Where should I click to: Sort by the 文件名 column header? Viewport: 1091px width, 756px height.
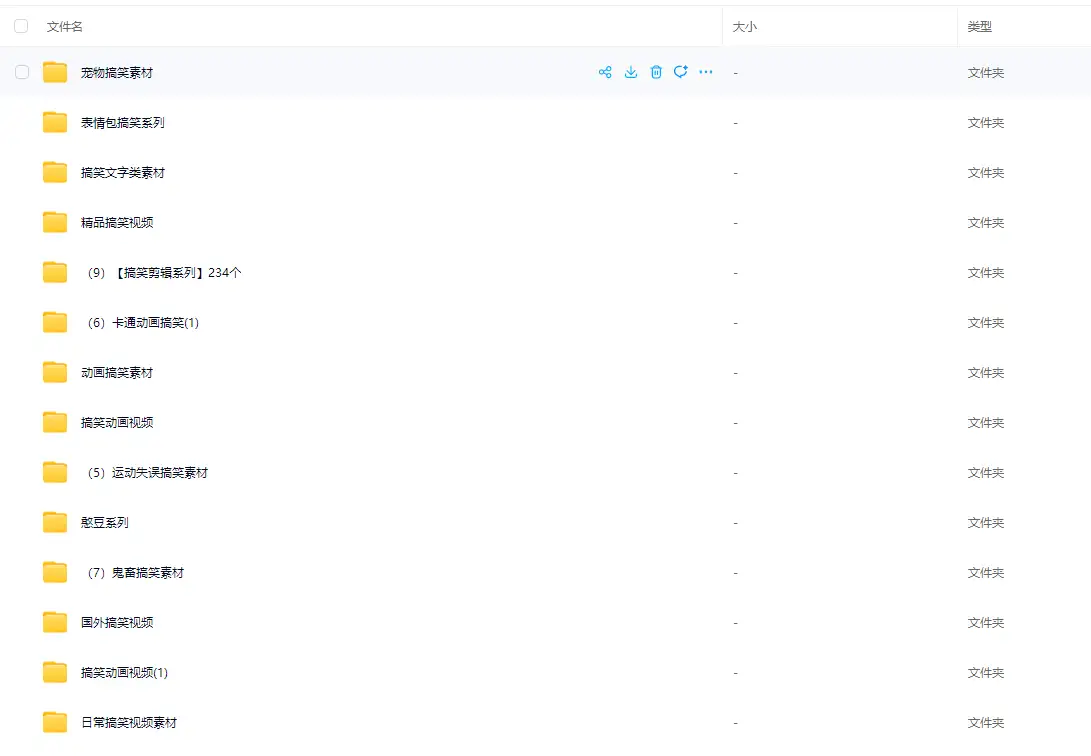(65, 27)
